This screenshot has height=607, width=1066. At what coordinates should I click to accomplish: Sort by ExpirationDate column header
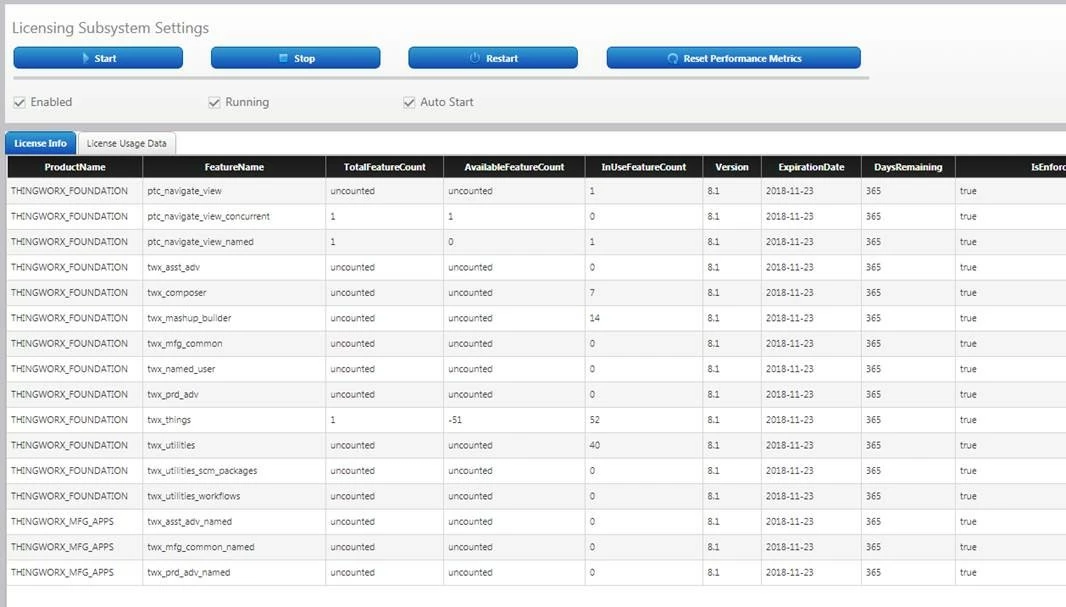tap(811, 167)
